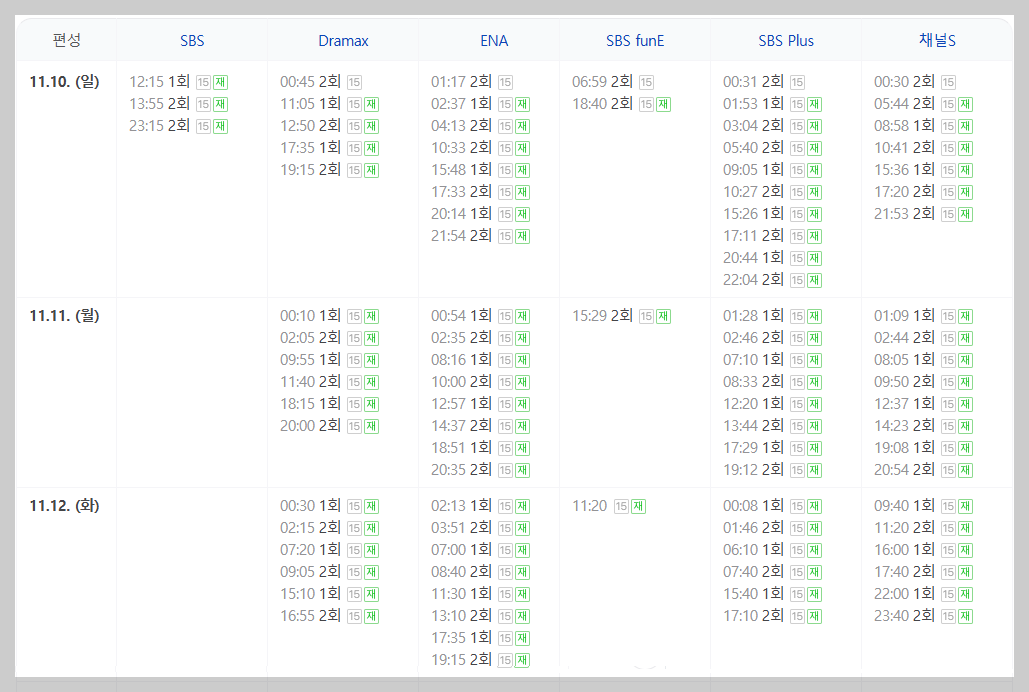Viewport: 1029px width, 692px height.
Task: Click the 재 rerun badge beside SBS 23:15 2회
Action: click(220, 126)
